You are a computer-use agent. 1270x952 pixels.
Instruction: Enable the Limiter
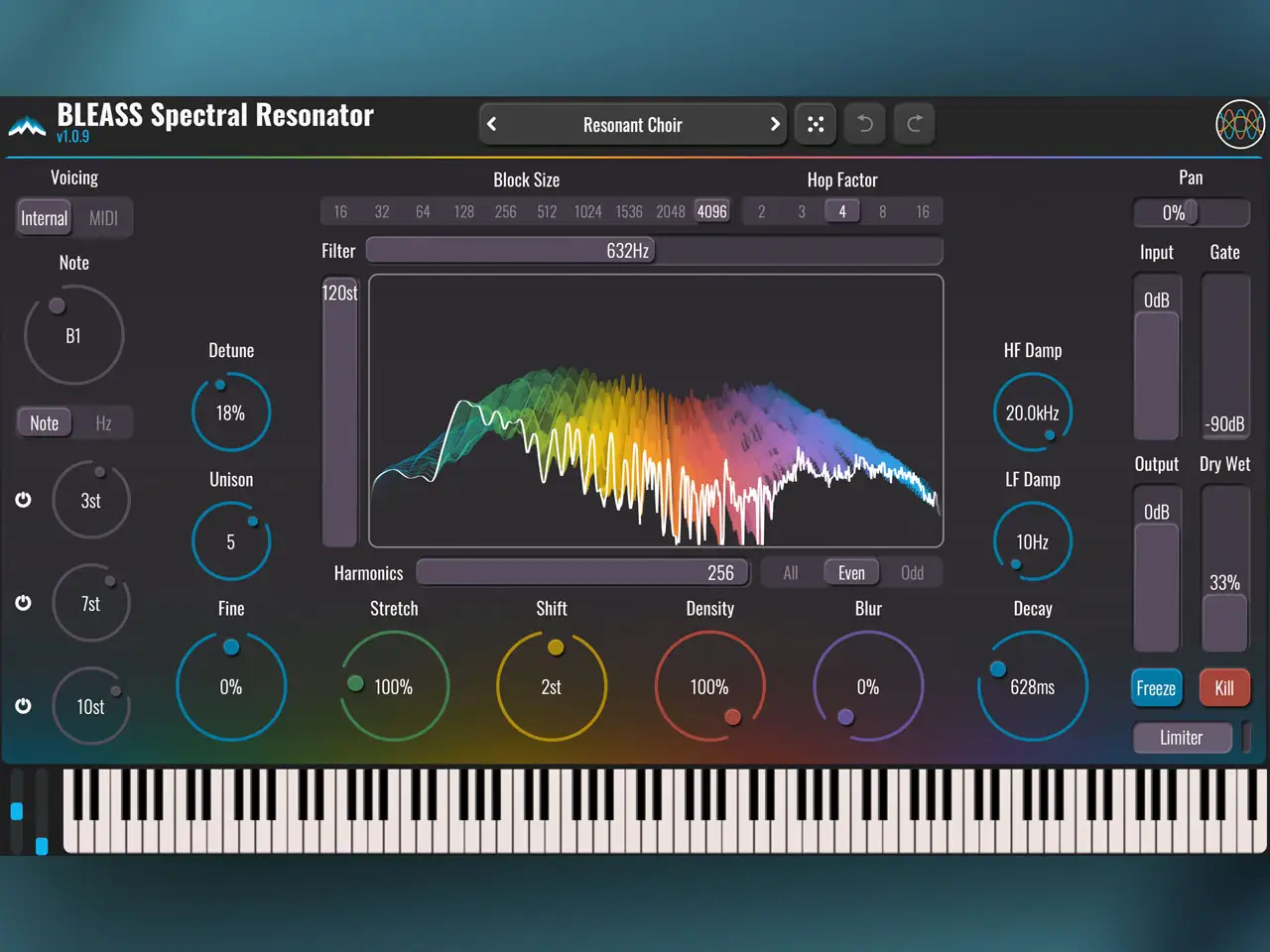1182,738
